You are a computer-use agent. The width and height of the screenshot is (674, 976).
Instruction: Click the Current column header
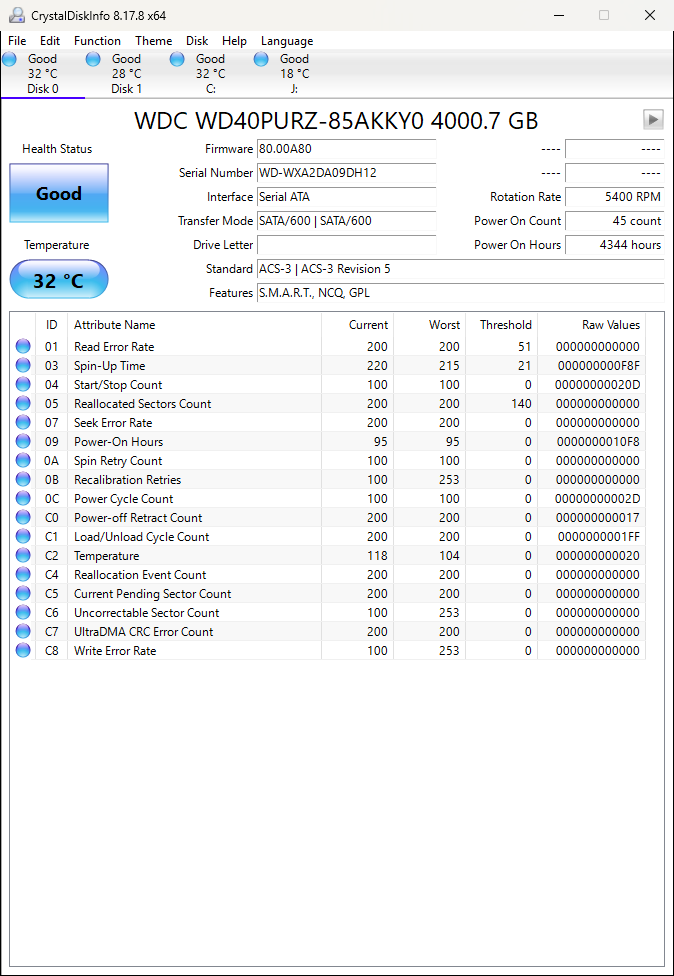(357, 325)
